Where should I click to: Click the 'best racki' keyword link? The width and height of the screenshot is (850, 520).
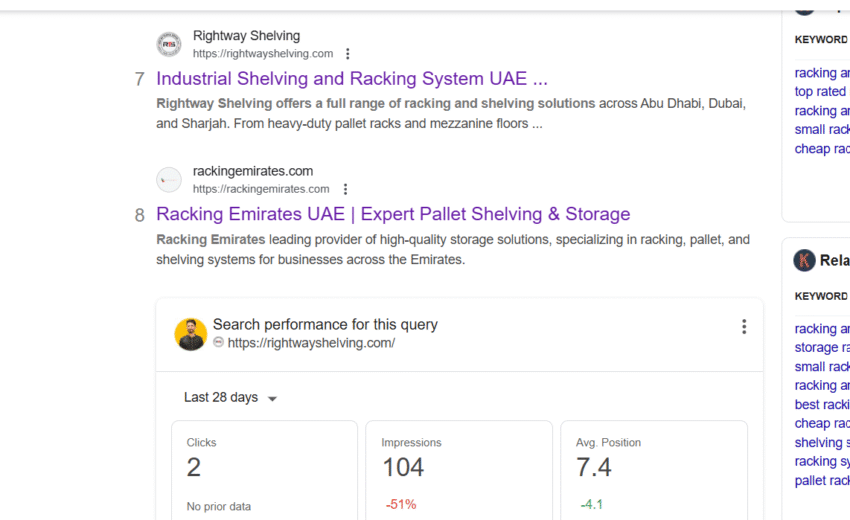click(x=821, y=405)
